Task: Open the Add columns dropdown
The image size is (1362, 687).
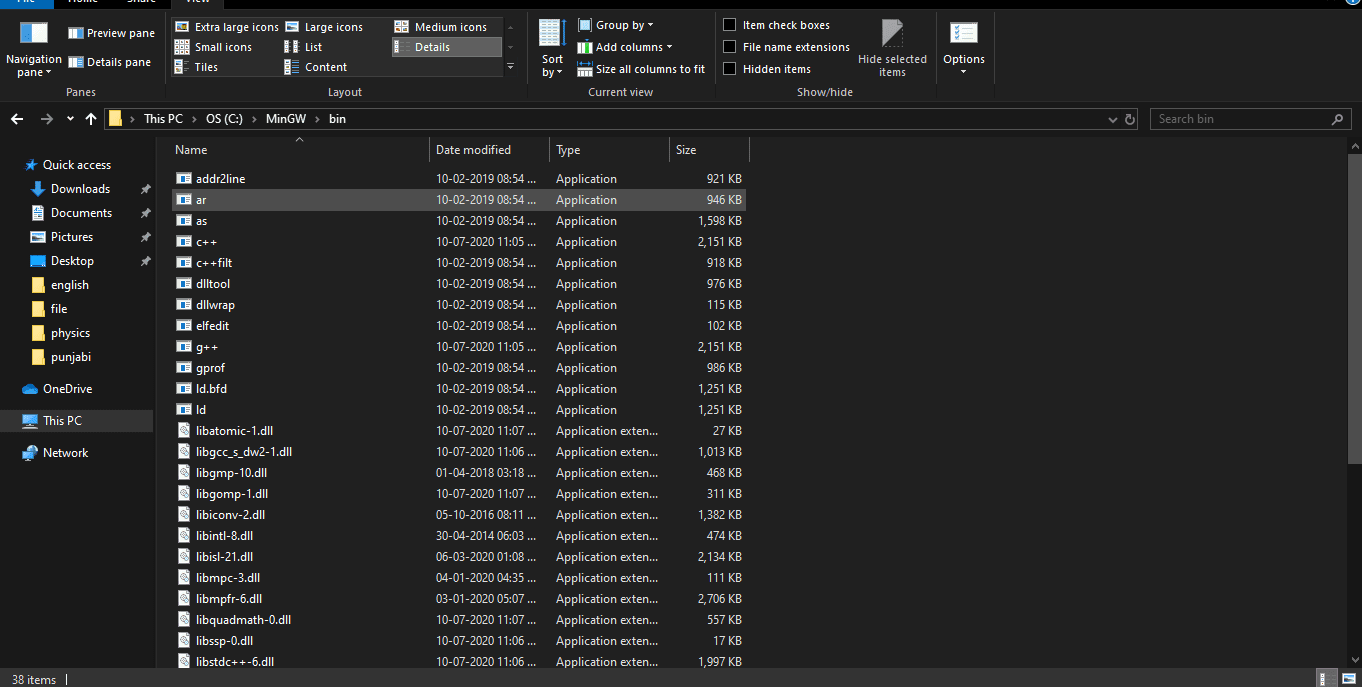Action: click(x=624, y=46)
